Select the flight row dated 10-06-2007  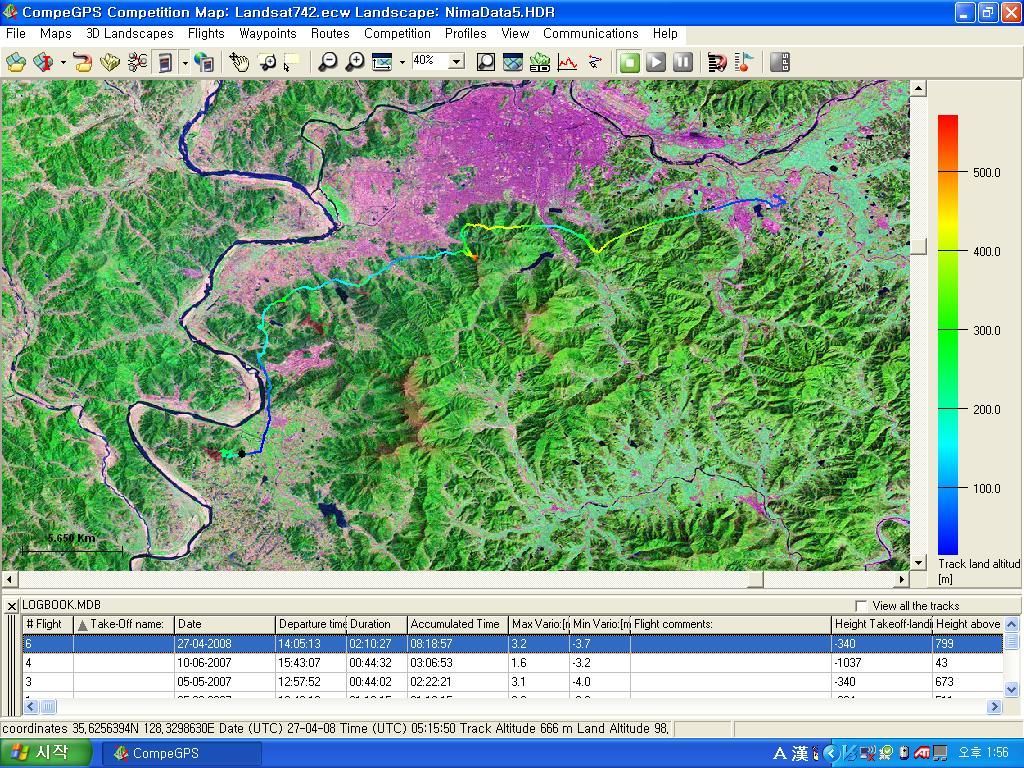(x=513, y=663)
